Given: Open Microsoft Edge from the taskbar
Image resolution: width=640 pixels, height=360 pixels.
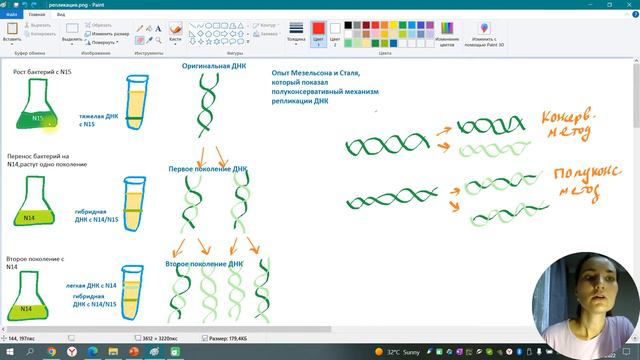Looking at the screenshot, I should (93, 351).
